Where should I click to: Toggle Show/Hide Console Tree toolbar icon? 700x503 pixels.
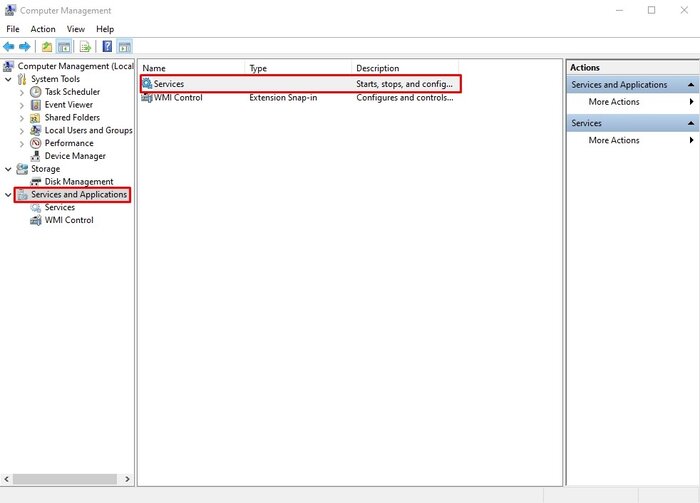tap(64, 46)
